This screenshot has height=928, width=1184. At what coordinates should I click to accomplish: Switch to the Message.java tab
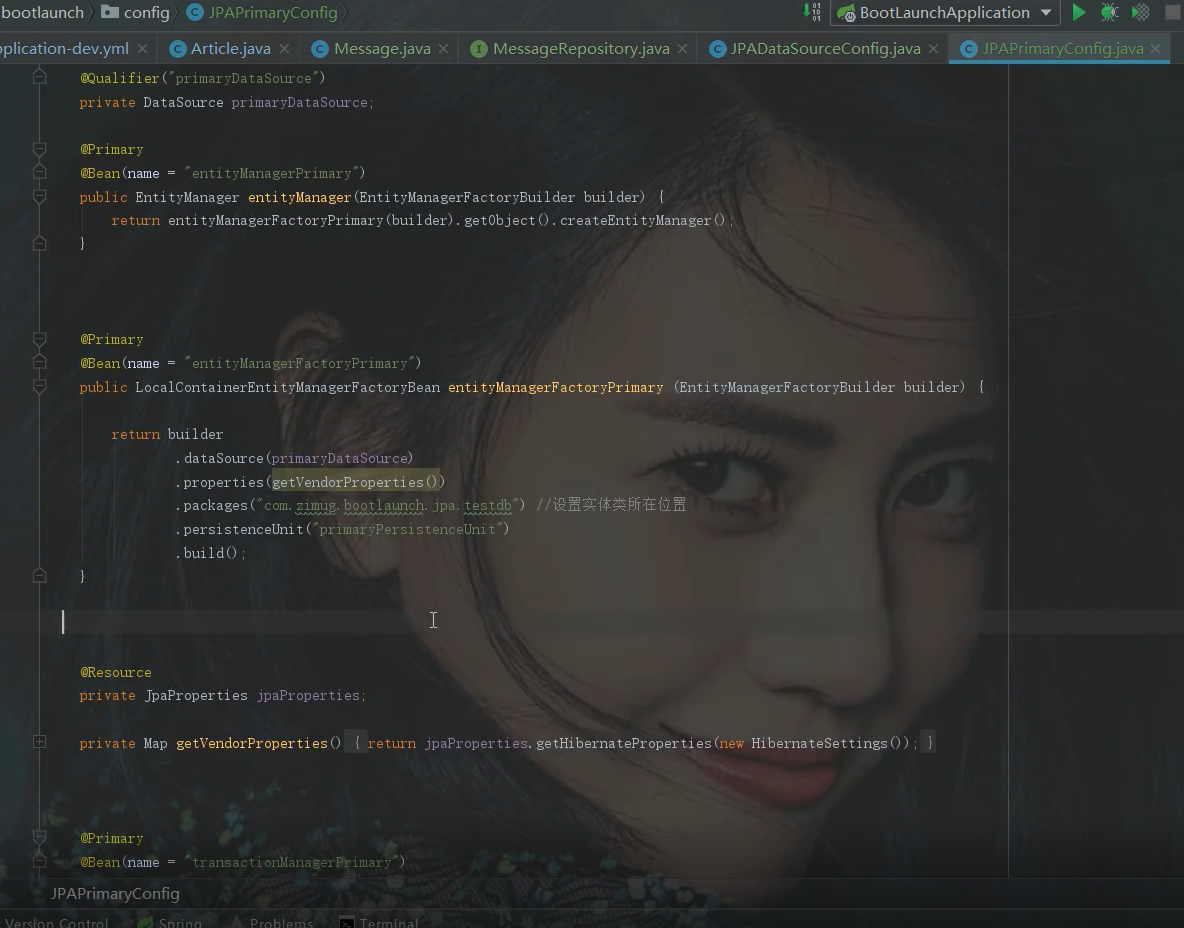(x=382, y=48)
